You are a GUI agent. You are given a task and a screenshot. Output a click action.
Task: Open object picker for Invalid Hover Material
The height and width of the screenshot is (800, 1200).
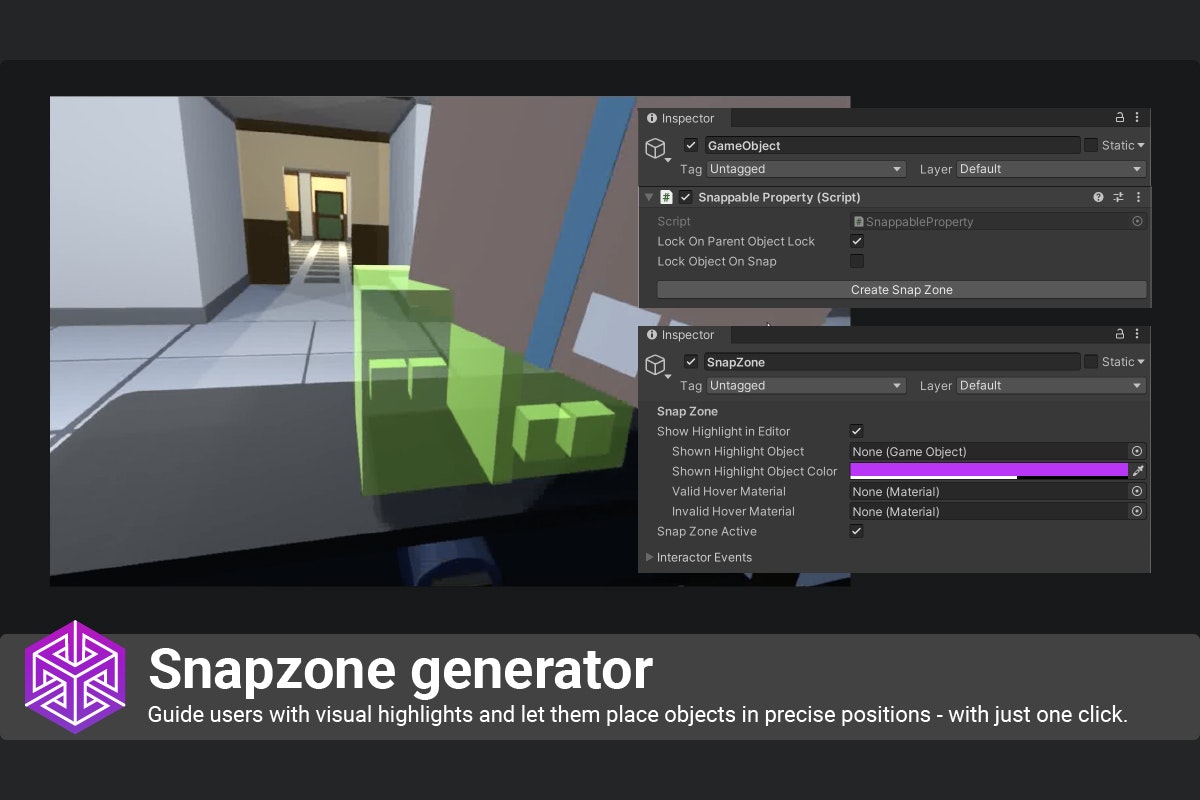tap(1137, 511)
